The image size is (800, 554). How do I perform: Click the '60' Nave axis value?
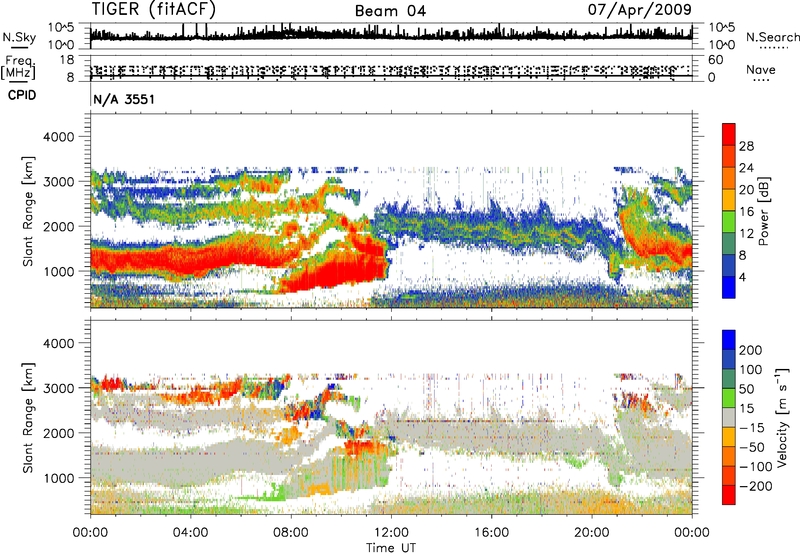(715, 60)
